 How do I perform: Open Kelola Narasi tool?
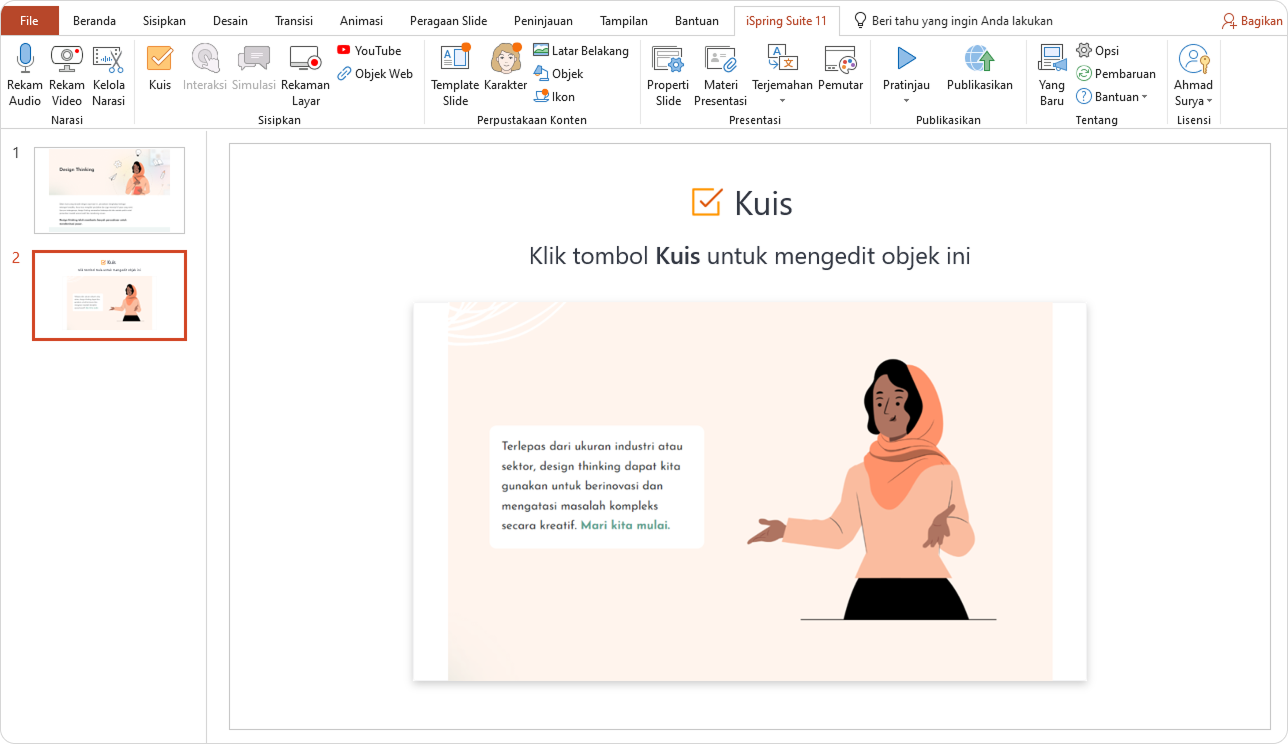pos(108,60)
